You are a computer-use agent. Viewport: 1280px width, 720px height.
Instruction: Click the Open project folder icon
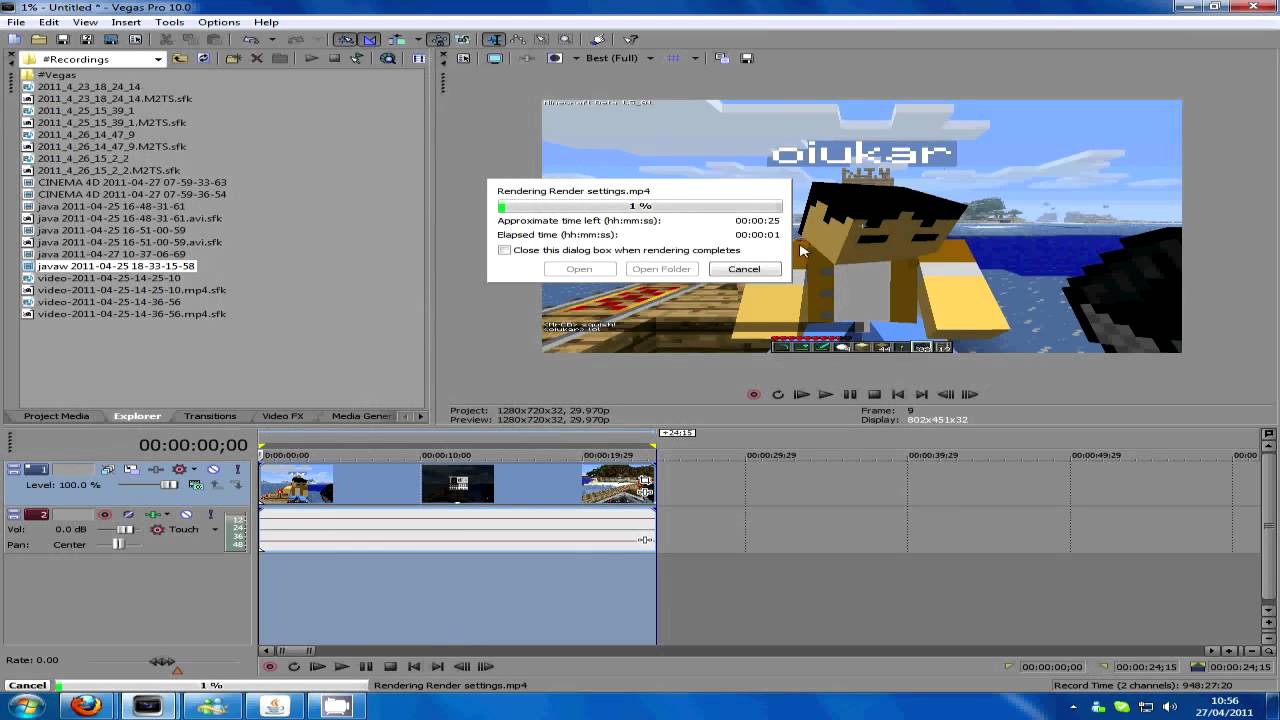pos(38,39)
